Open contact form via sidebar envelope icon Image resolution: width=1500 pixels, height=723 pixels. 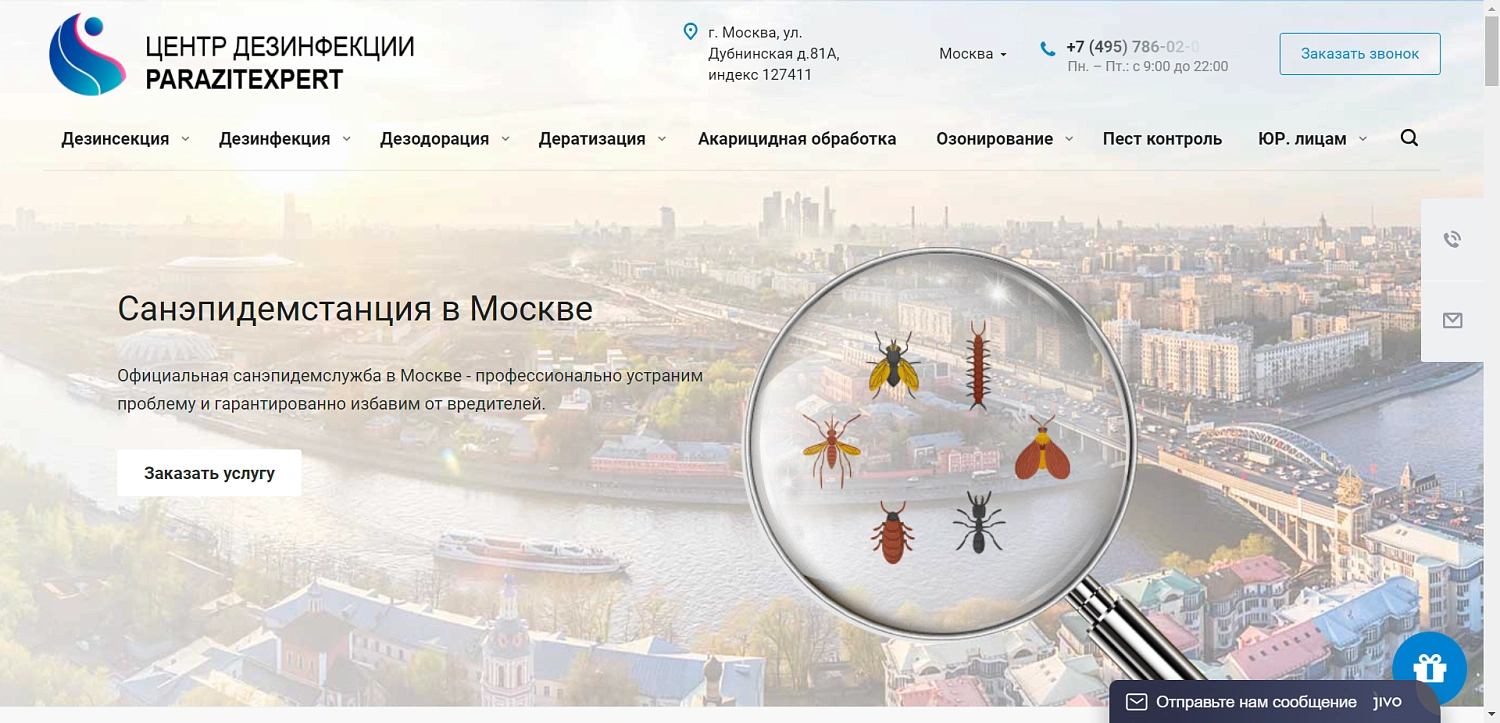(1451, 320)
